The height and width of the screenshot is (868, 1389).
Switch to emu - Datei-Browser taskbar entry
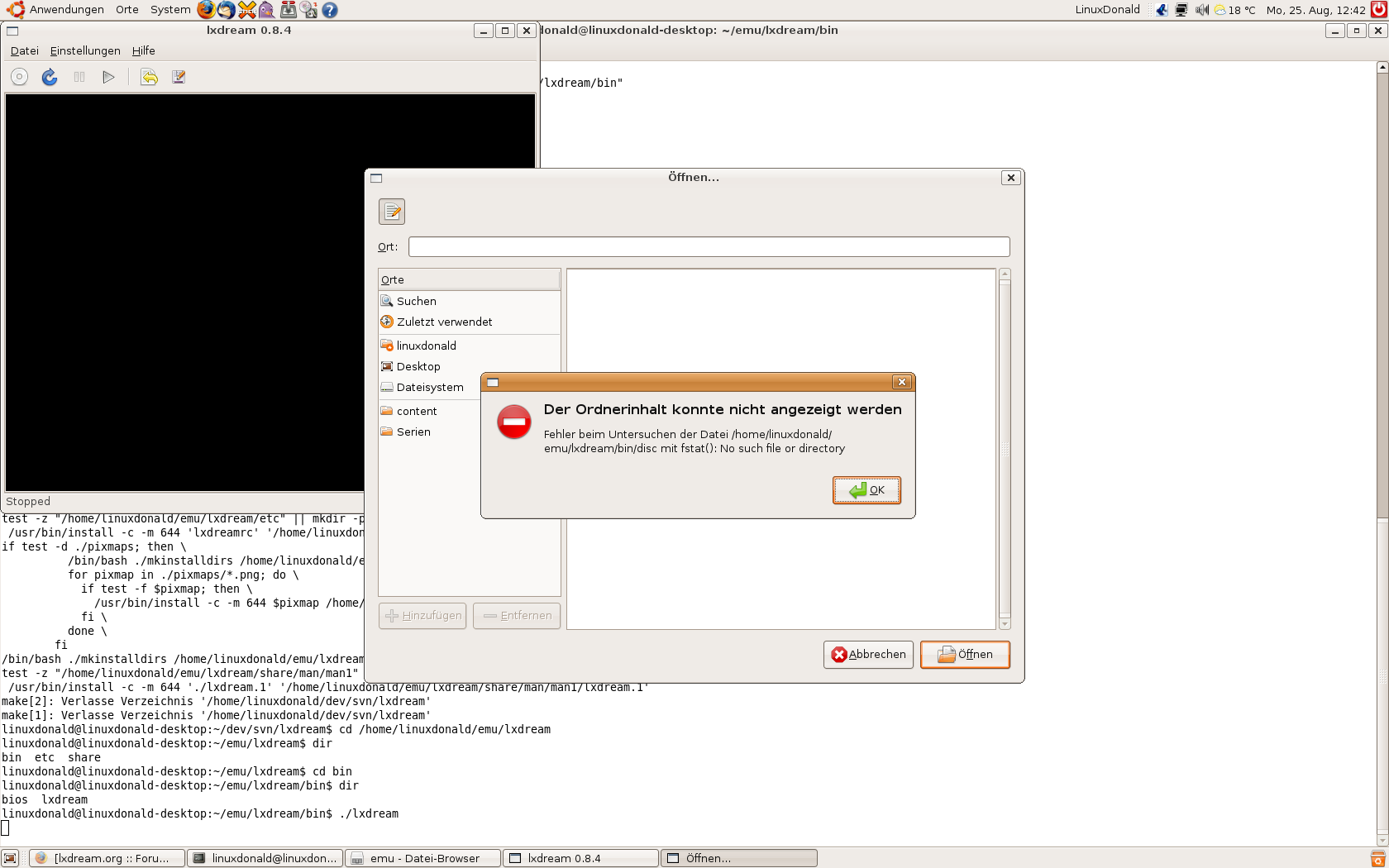[423, 858]
